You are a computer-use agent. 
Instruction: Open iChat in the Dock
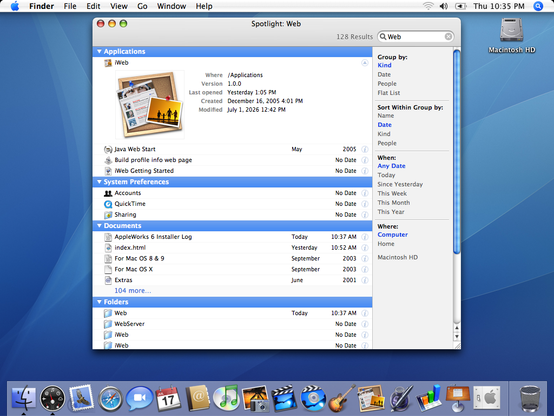click(x=140, y=398)
